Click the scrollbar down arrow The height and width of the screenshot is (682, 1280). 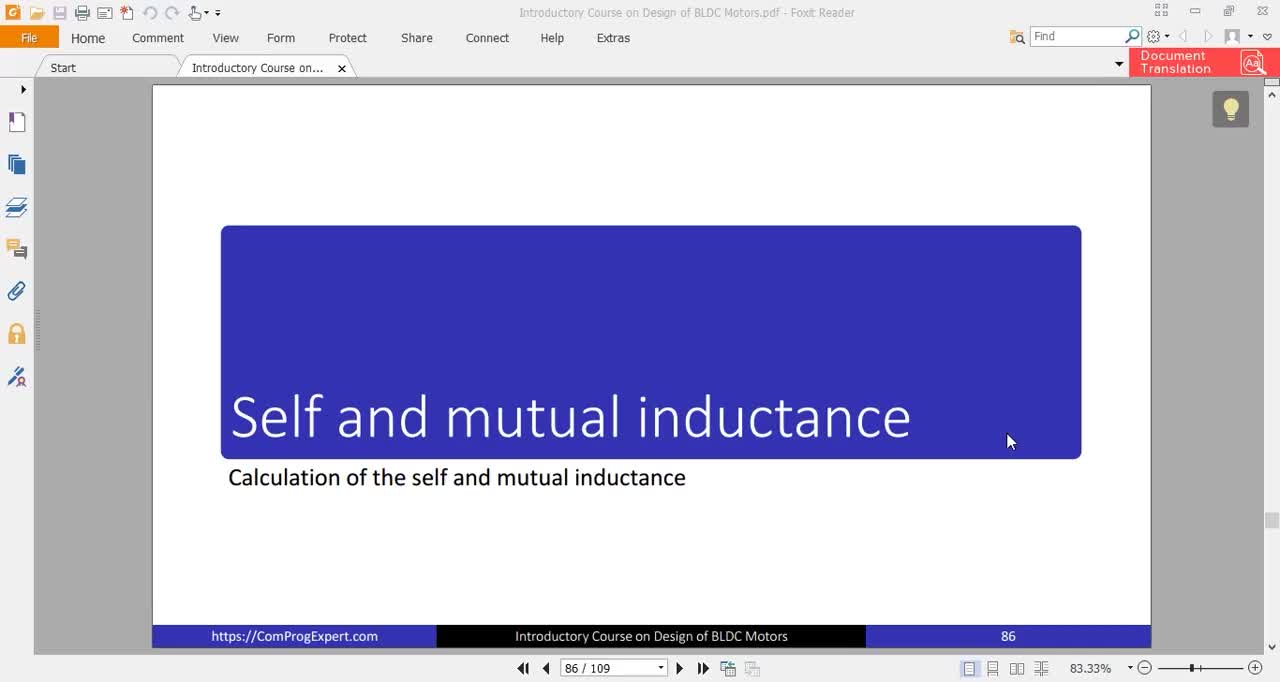[x=1272, y=647]
